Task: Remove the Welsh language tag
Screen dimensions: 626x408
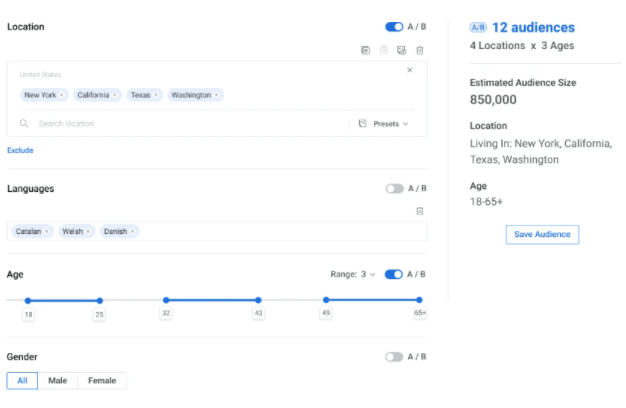Action: click(88, 231)
